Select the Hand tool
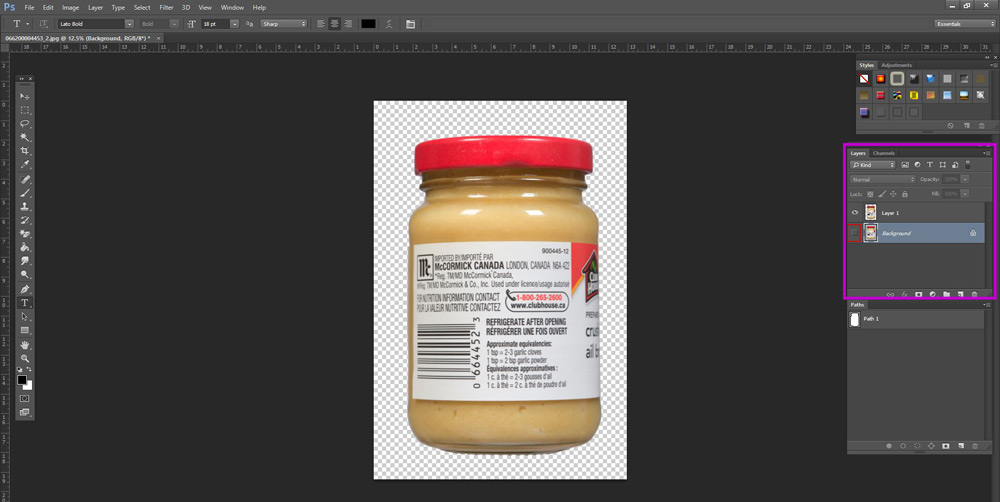This screenshot has width=1000, height=502. (x=25, y=345)
